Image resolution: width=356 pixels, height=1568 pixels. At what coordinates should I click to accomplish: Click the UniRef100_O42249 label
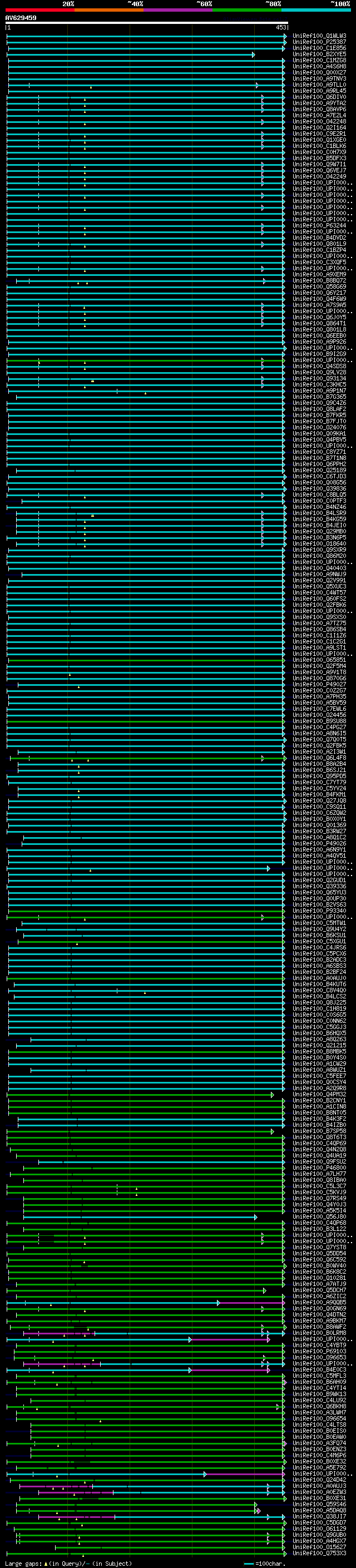(319, 176)
